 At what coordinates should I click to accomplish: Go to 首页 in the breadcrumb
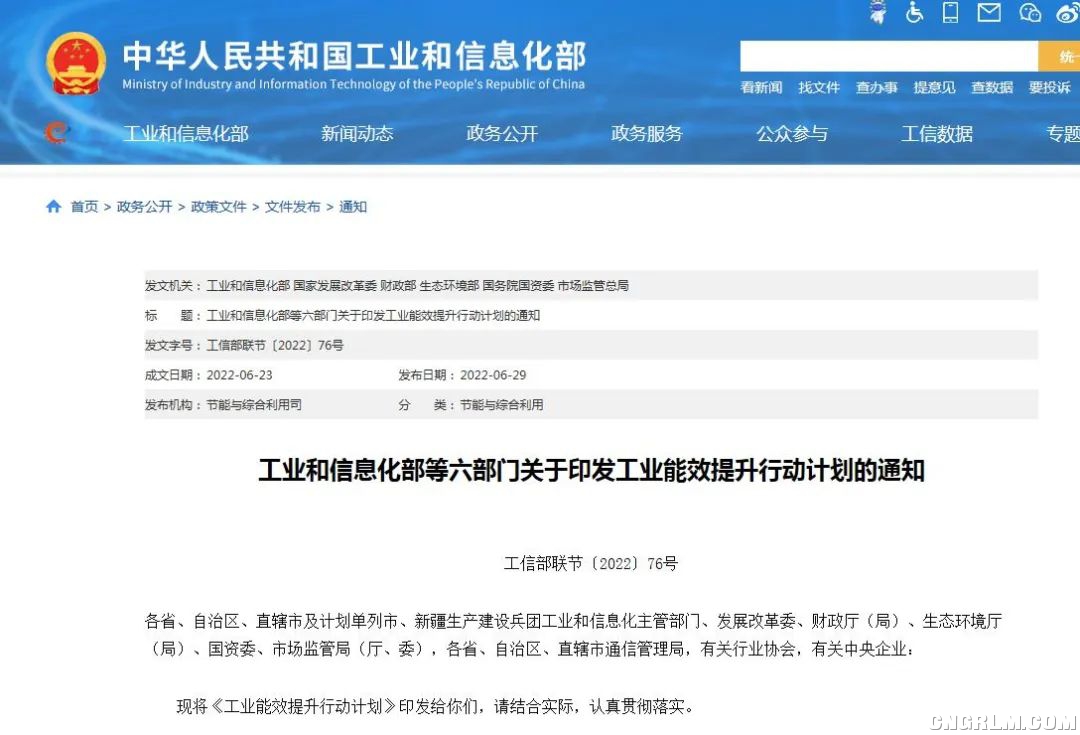85,207
